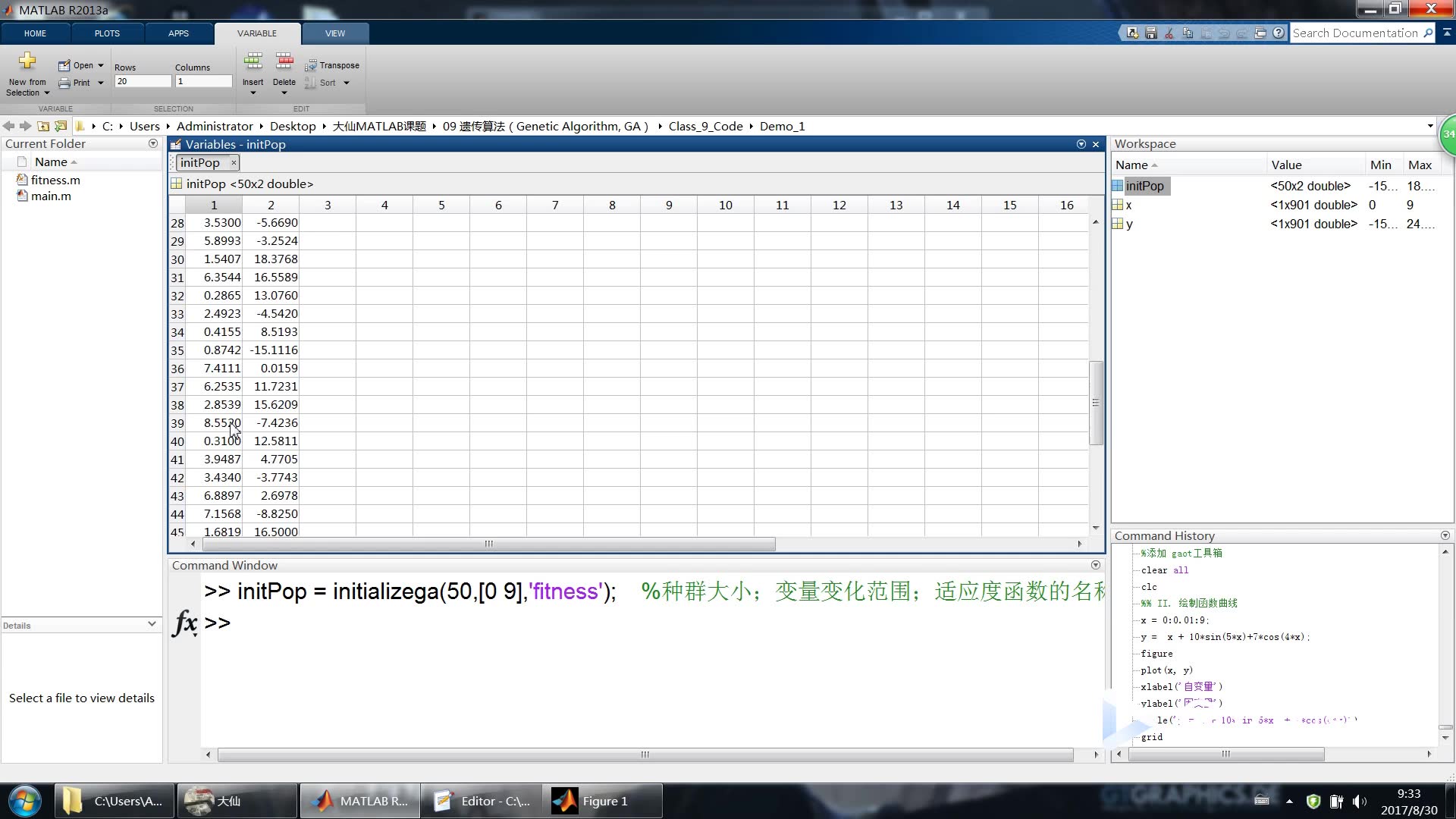Screen dimensions: 1456x819
Task: Expand the Details panel chevron
Action: [152, 624]
